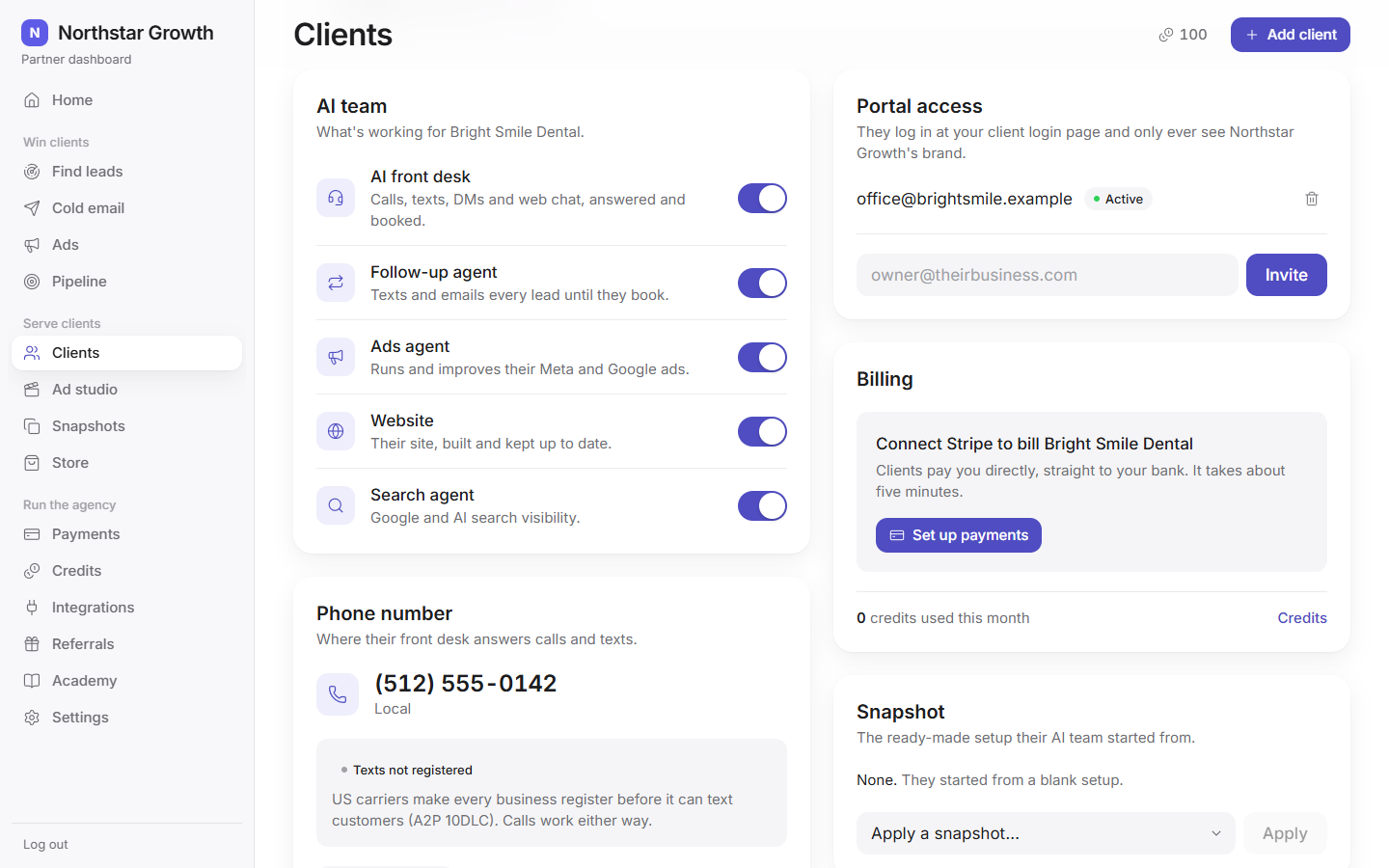Click the phone handset icon

338,694
